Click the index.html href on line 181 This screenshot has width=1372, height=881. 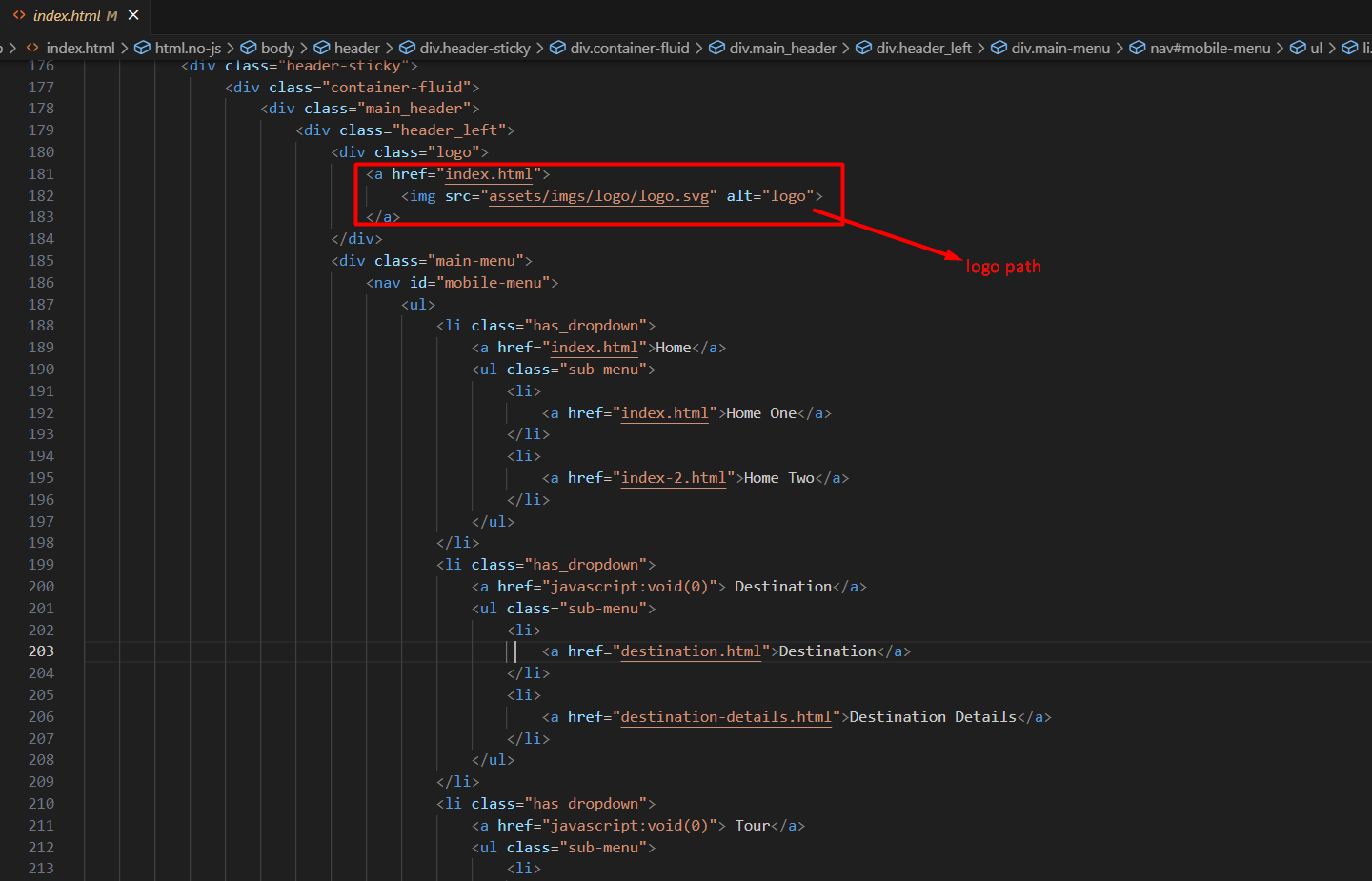click(489, 174)
